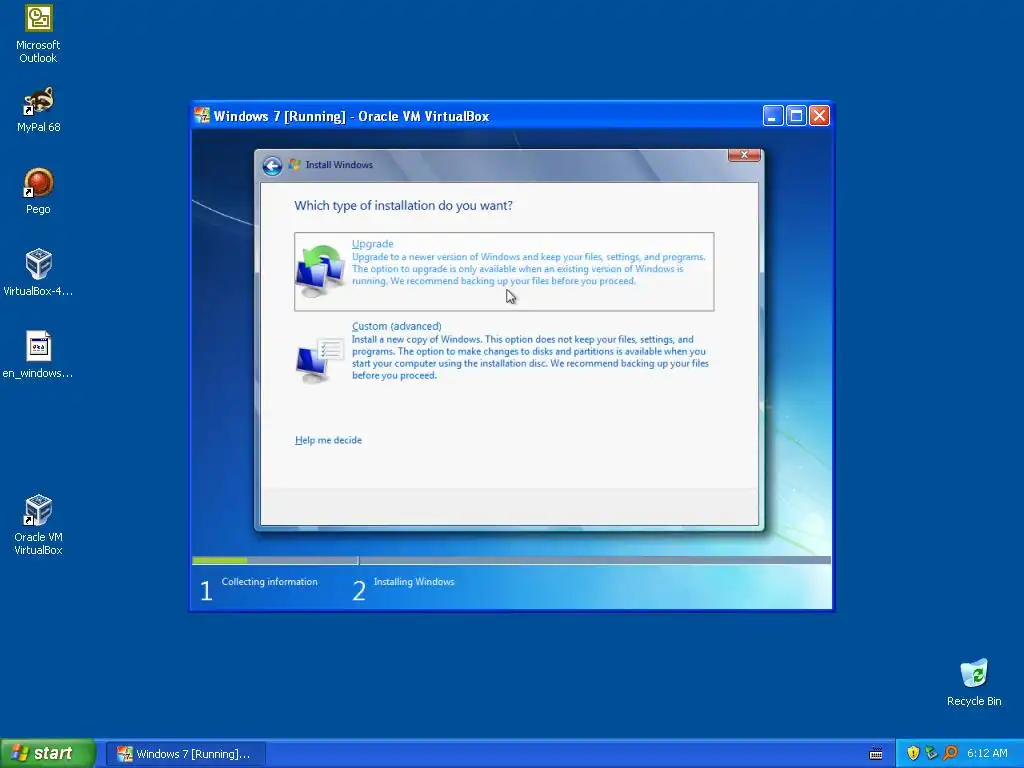The width and height of the screenshot is (1024, 768).
Task: Click the VirtualBox window title bar text
Action: pyautogui.click(x=351, y=116)
